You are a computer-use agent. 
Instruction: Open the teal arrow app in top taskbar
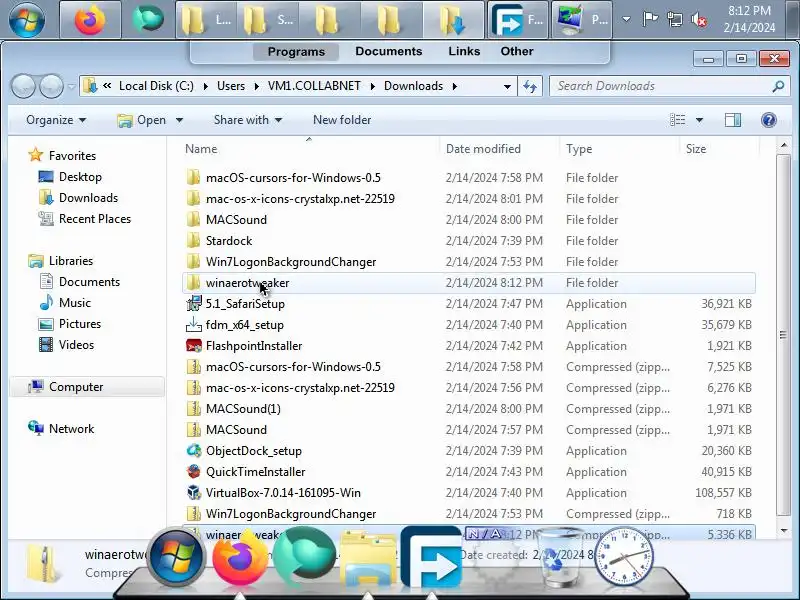[x=148, y=18]
